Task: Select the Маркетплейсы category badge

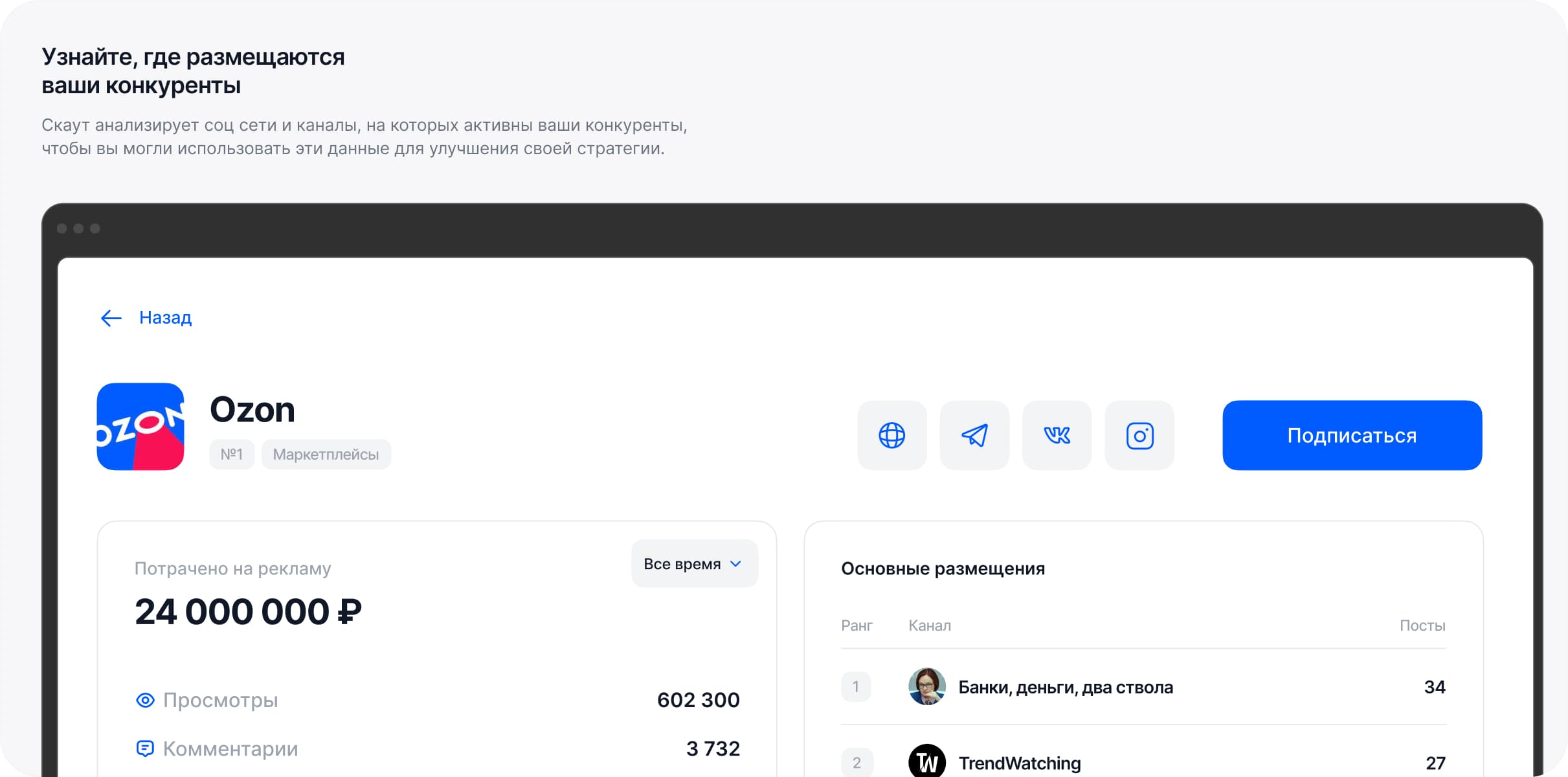Action: [326, 454]
